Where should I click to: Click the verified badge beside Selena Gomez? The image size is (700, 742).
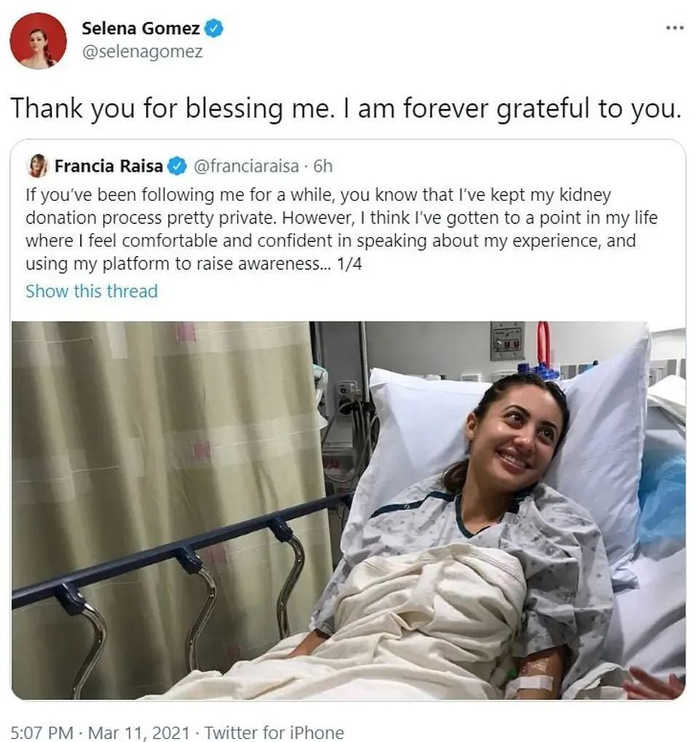[x=214, y=29]
